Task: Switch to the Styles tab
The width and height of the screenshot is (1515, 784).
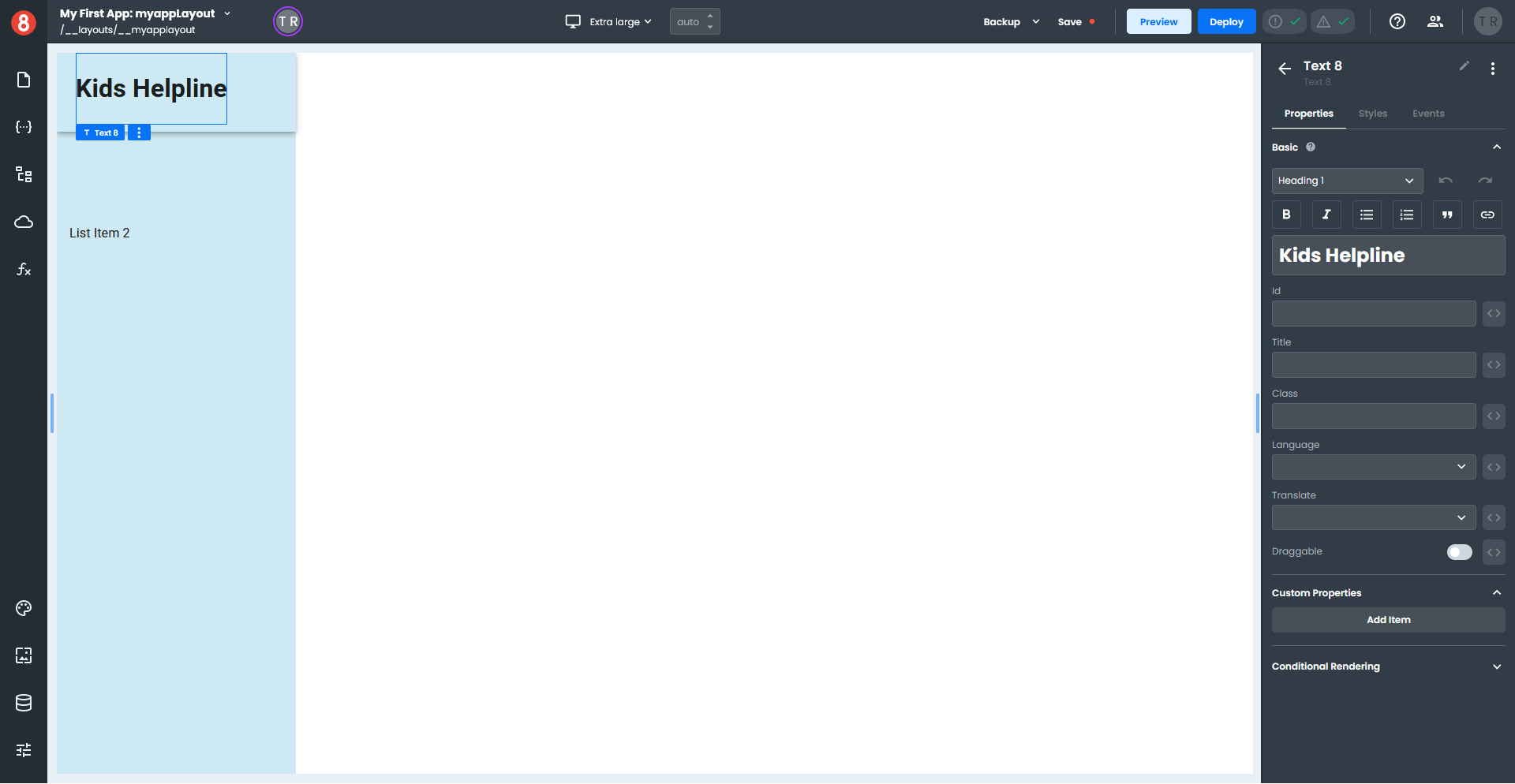Action: [x=1372, y=114]
